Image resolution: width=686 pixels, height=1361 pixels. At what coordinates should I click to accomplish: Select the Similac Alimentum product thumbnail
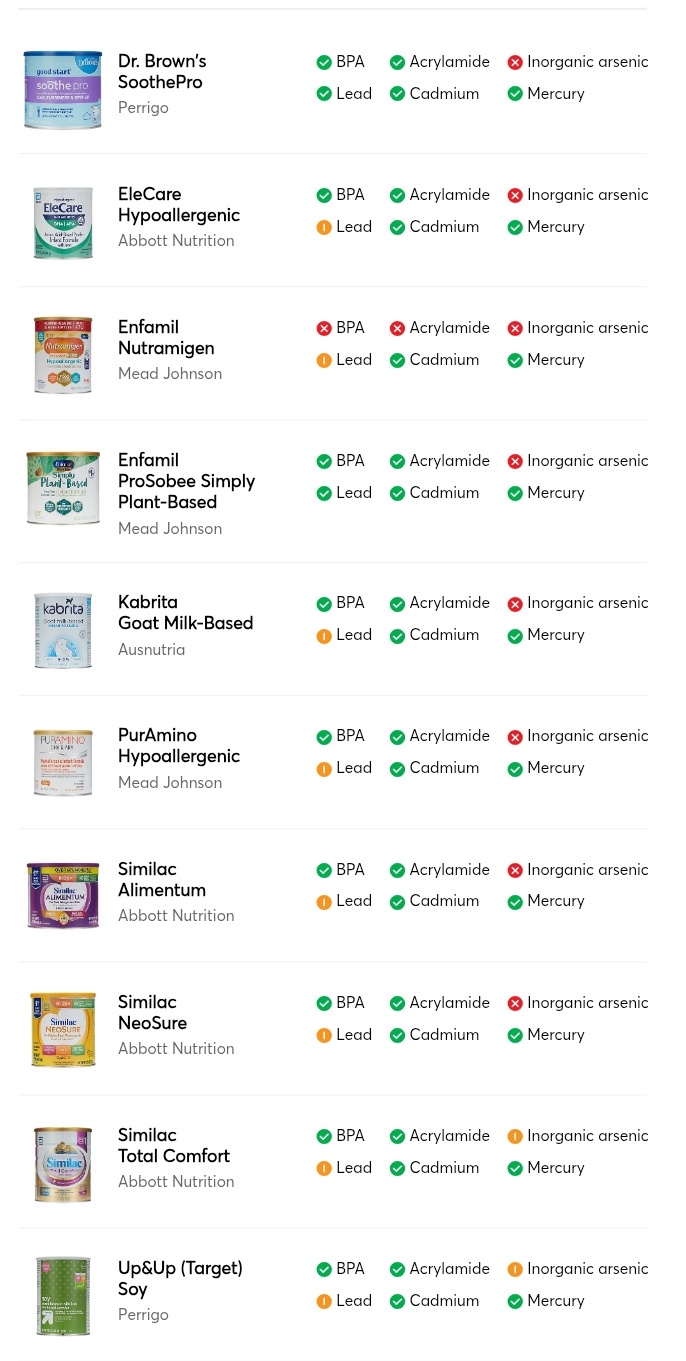(x=63, y=895)
